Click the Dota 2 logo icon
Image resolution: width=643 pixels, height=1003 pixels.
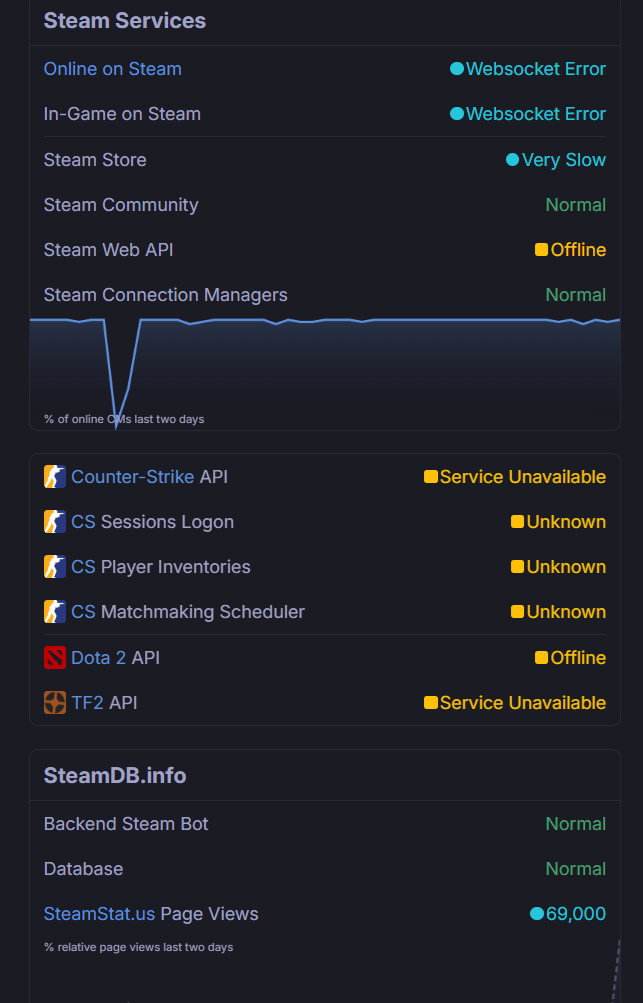tap(55, 658)
